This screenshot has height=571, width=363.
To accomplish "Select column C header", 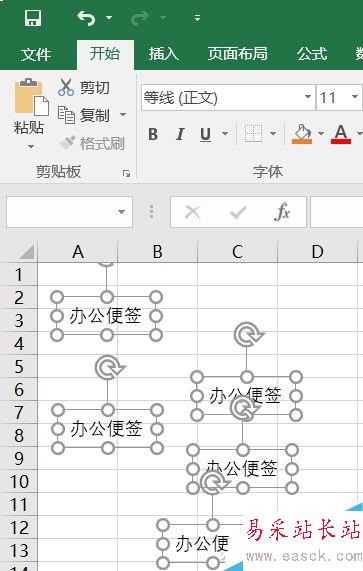I will point(237,252).
